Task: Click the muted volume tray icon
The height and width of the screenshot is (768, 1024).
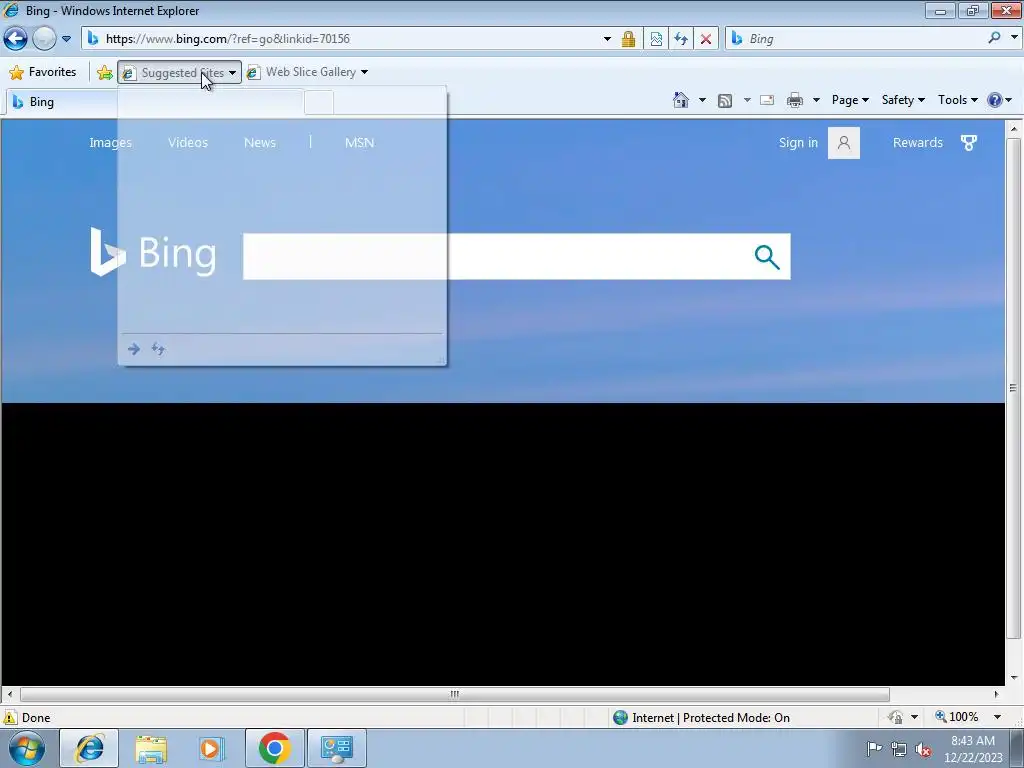Action: point(923,749)
